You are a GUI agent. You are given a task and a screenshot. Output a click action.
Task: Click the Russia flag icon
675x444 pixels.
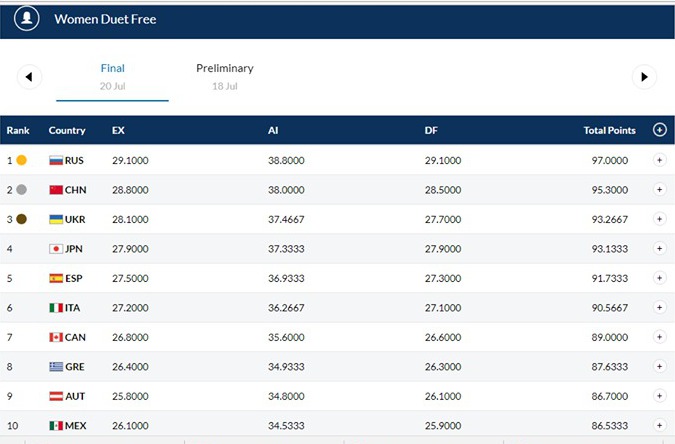[x=56, y=160]
